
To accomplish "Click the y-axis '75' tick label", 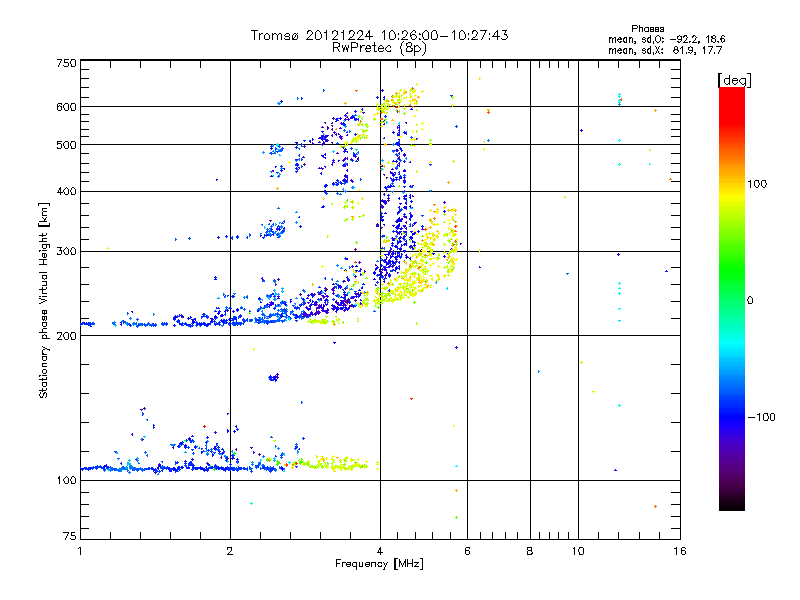I will (x=70, y=536).
